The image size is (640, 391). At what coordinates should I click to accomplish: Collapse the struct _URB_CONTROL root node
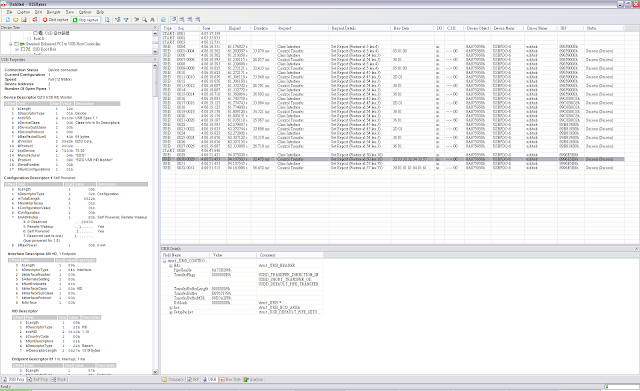pos(164,261)
